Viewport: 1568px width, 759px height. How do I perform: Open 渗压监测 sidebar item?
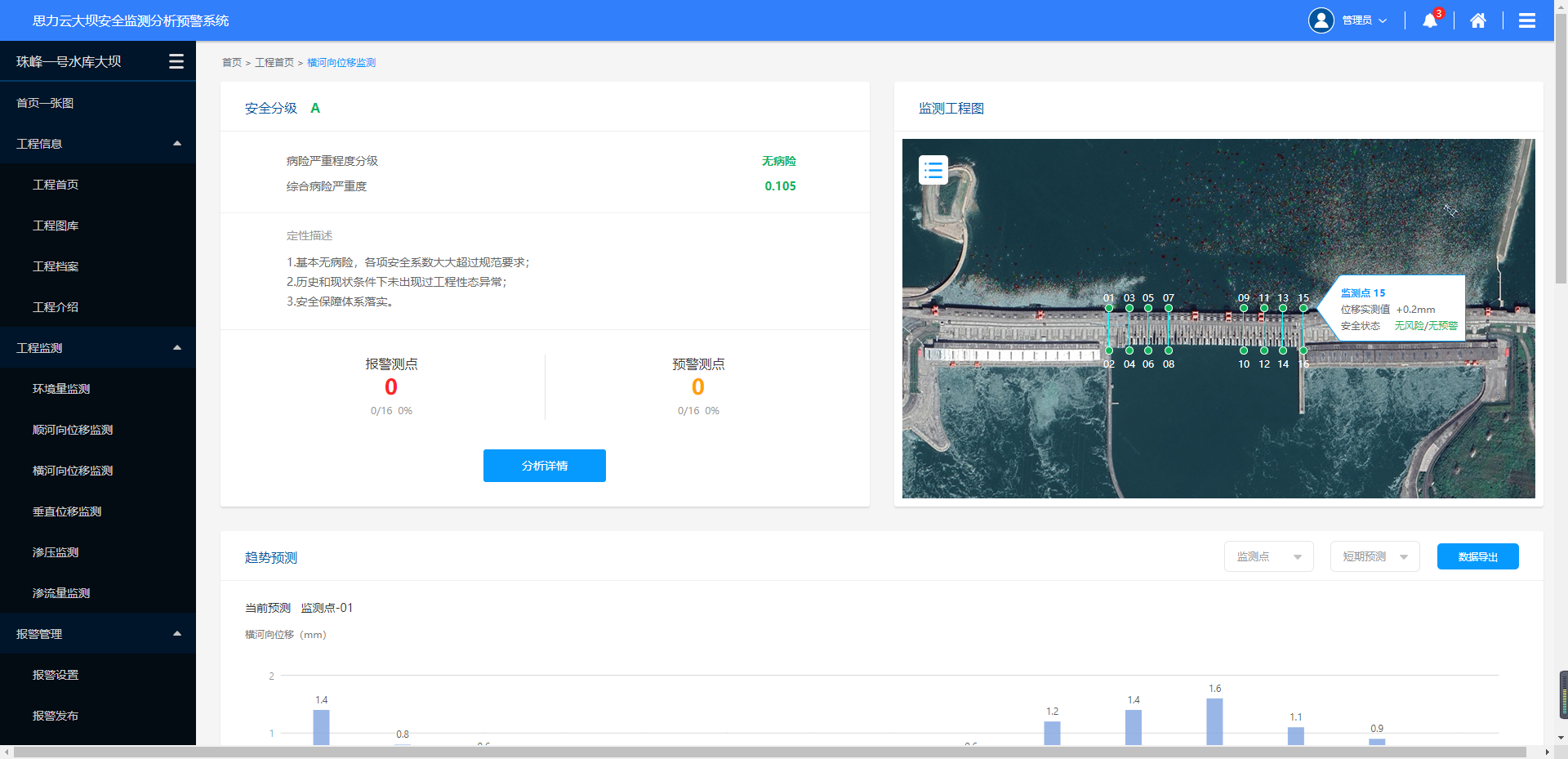(98, 551)
